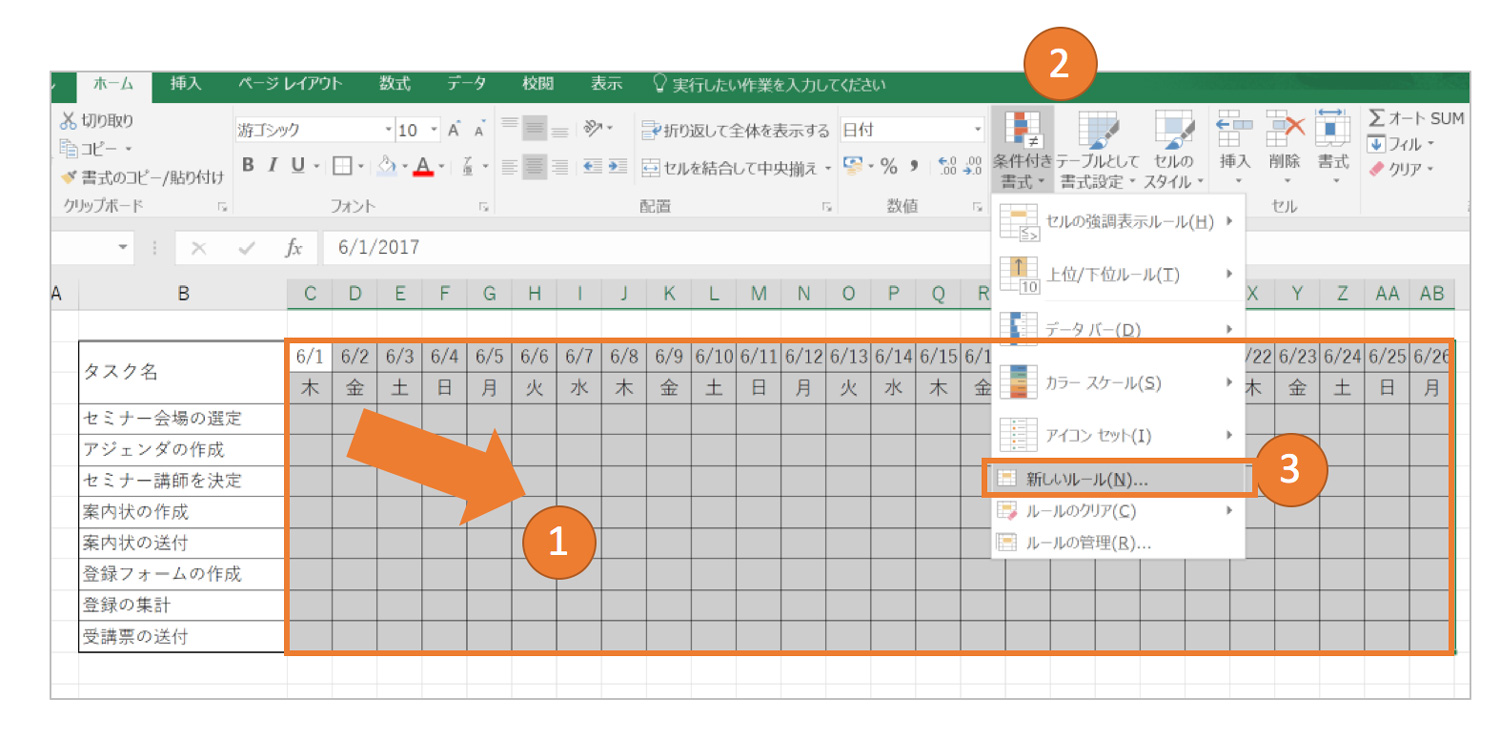Expand the Name Box dropdown arrow
1500x740 pixels.
(124, 247)
